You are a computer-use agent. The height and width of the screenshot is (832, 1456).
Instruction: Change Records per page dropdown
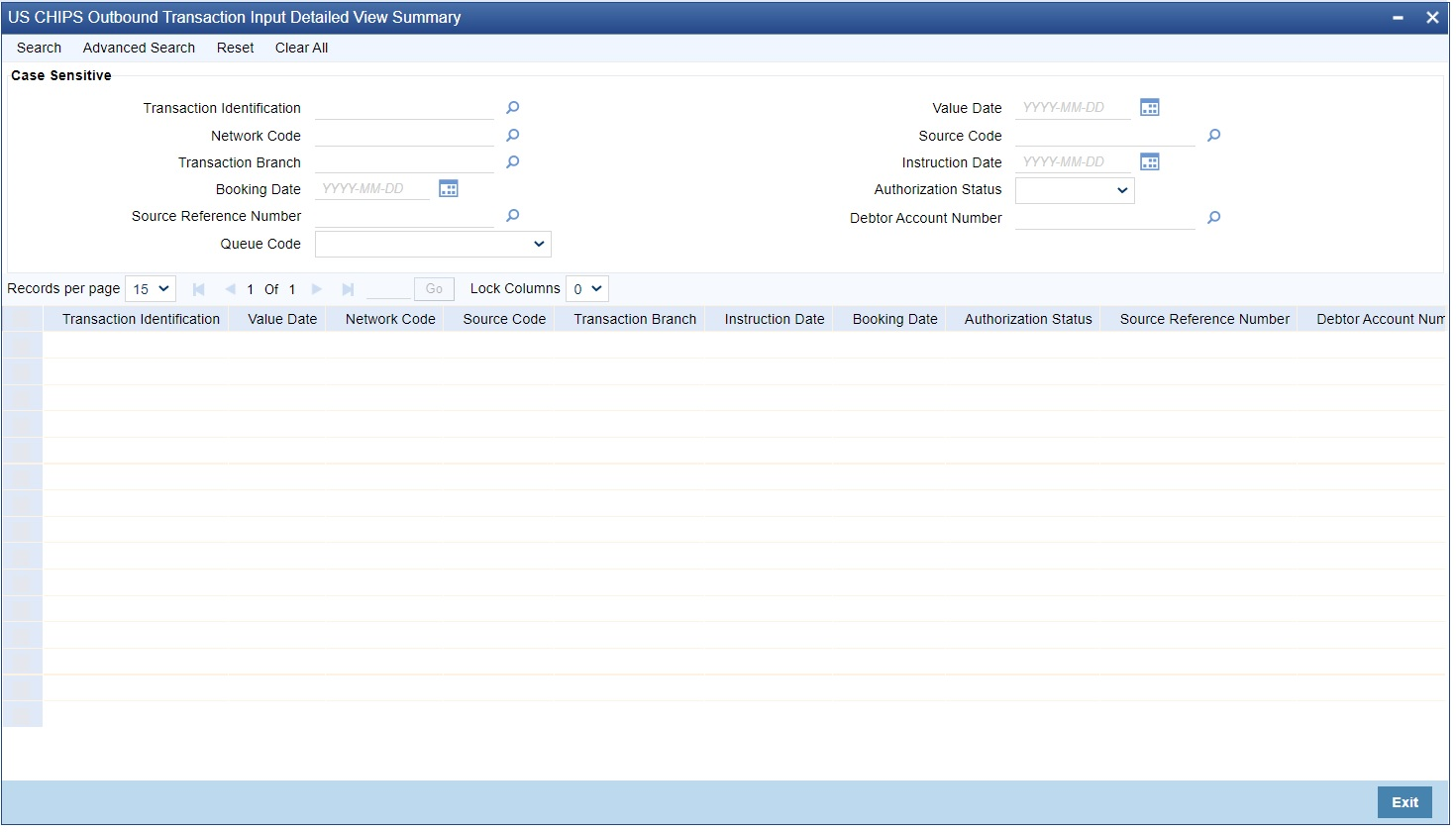pyautogui.click(x=151, y=289)
